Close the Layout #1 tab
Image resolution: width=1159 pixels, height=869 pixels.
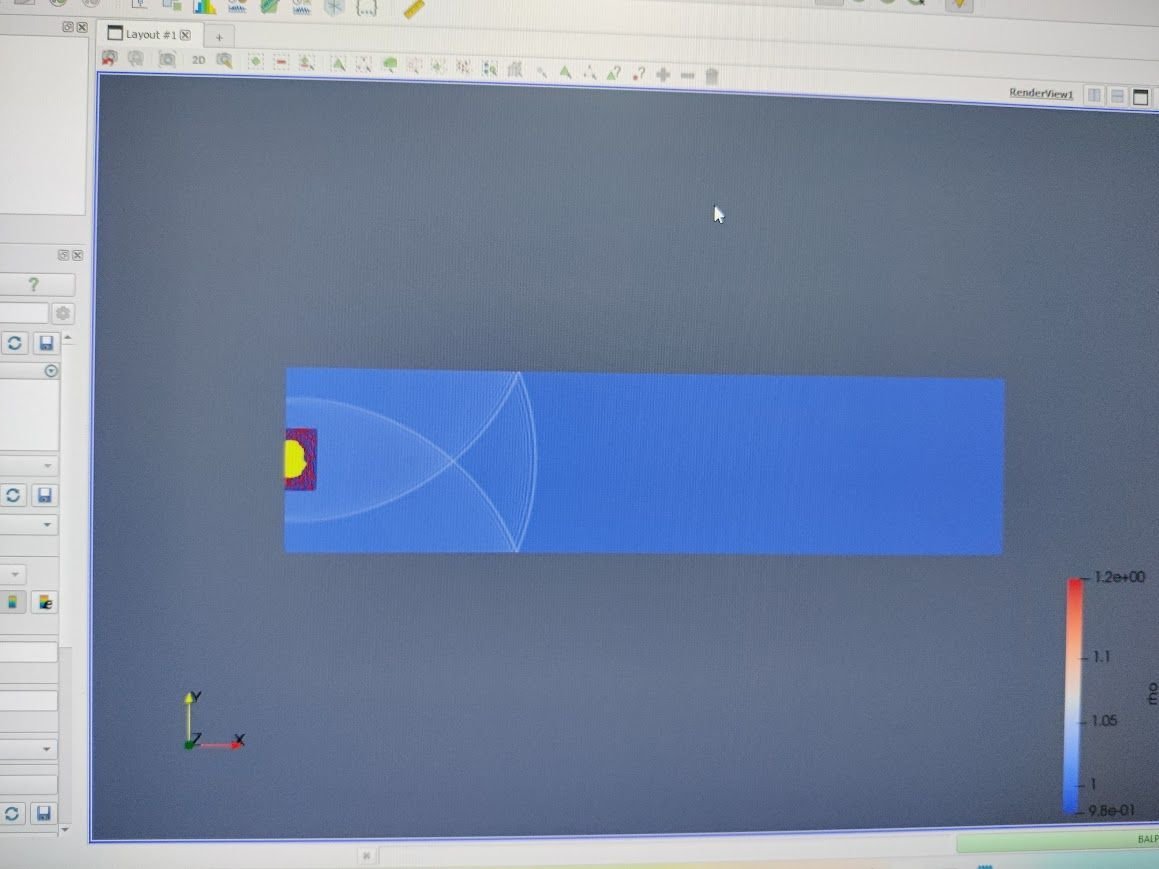coord(186,35)
